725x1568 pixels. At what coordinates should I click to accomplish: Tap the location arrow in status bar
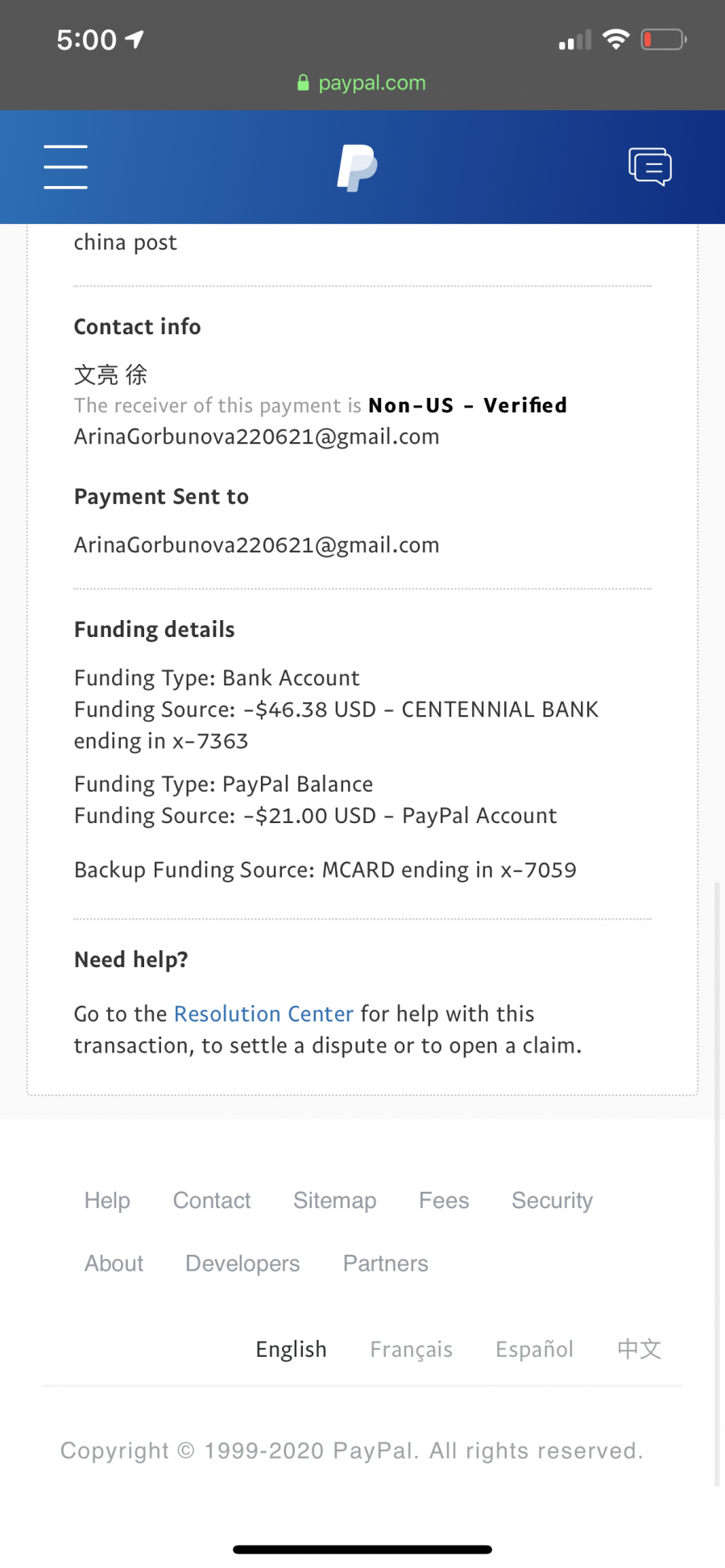tap(135, 39)
